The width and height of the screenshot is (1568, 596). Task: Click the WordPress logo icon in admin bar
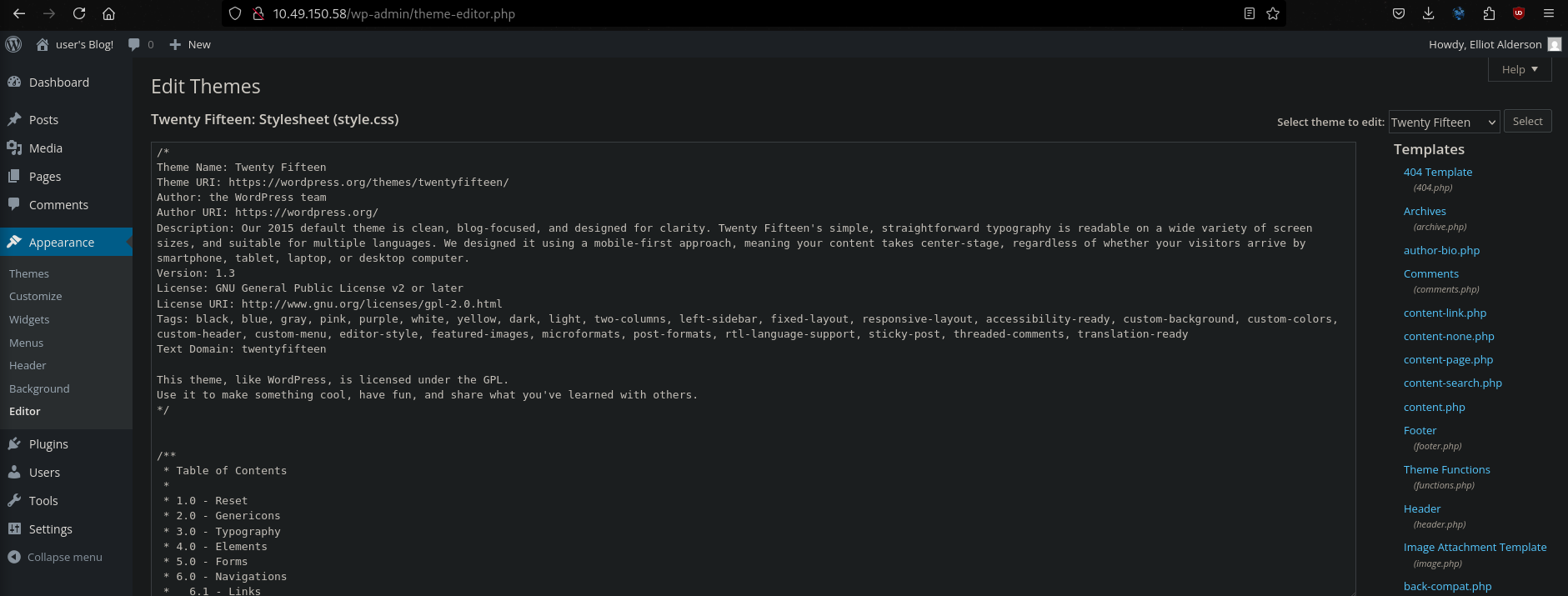[x=13, y=44]
